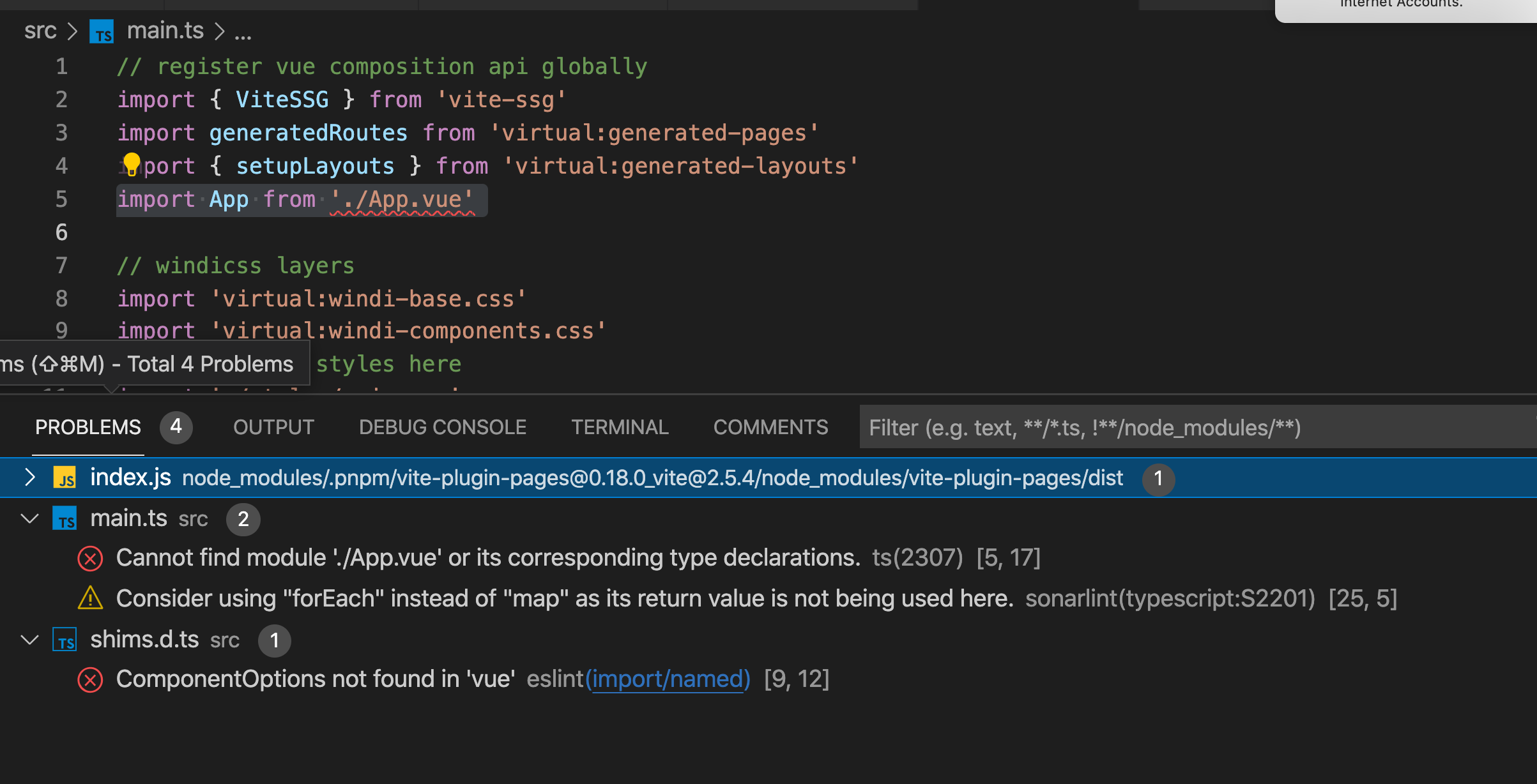Image resolution: width=1537 pixels, height=784 pixels.
Task: Select the Consider using forEach warning row
Action: click(x=769, y=598)
